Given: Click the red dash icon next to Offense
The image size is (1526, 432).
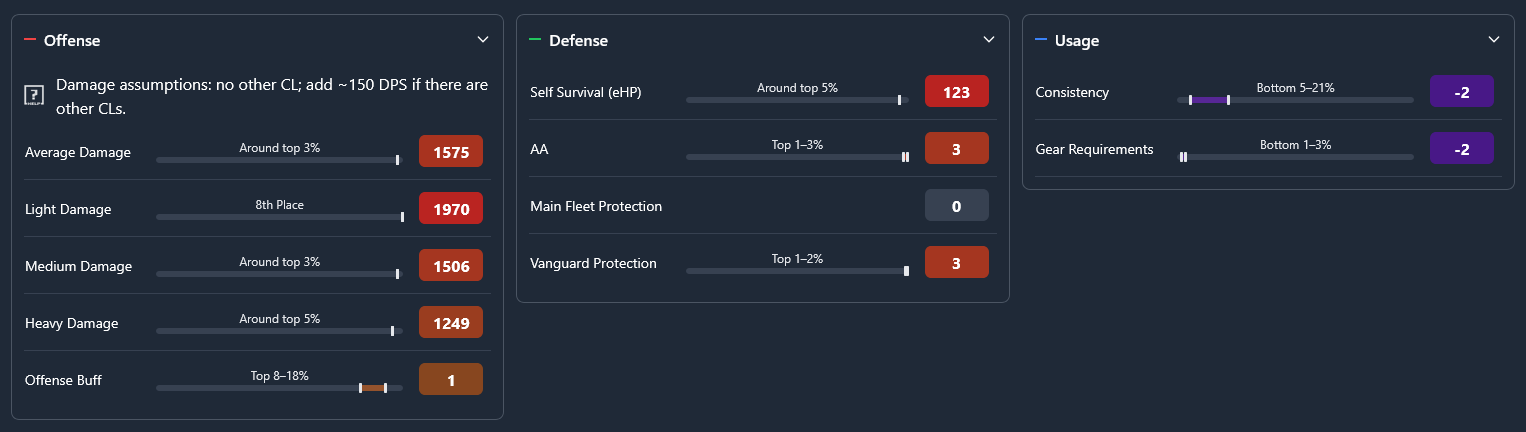Looking at the screenshot, I should (x=30, y=39).
